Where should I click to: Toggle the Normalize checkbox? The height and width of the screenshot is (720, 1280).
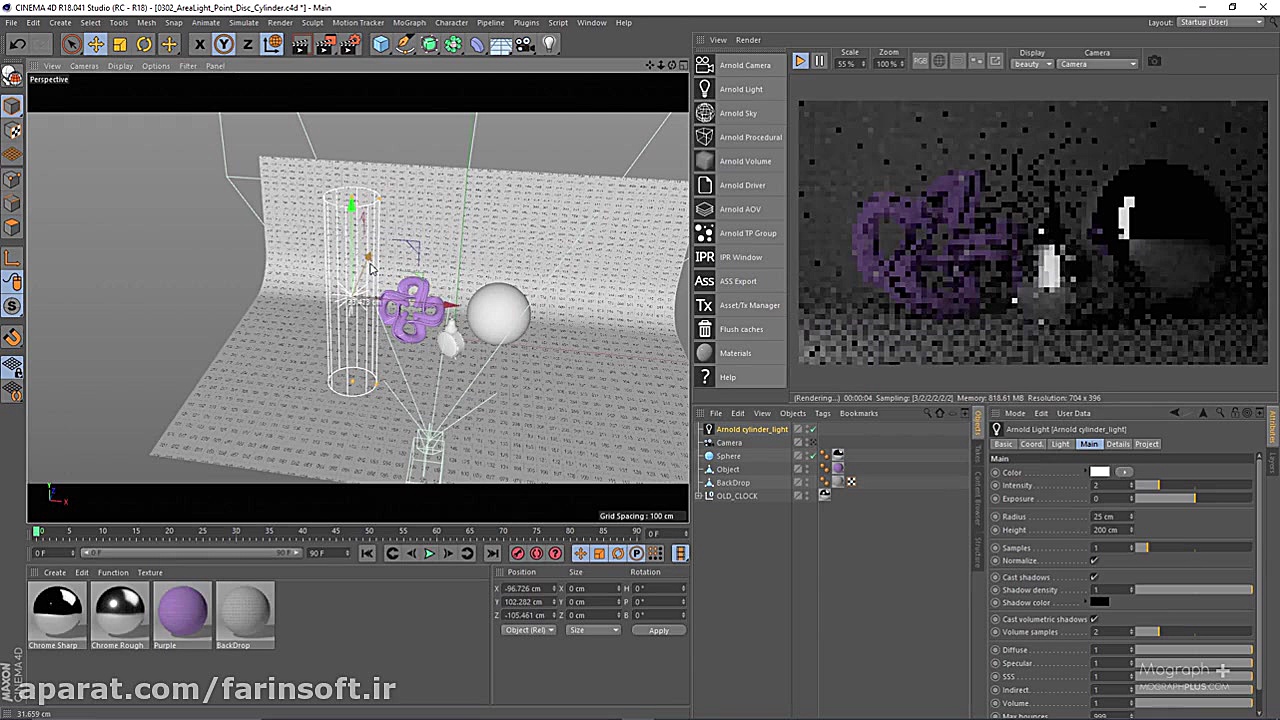1094,561
